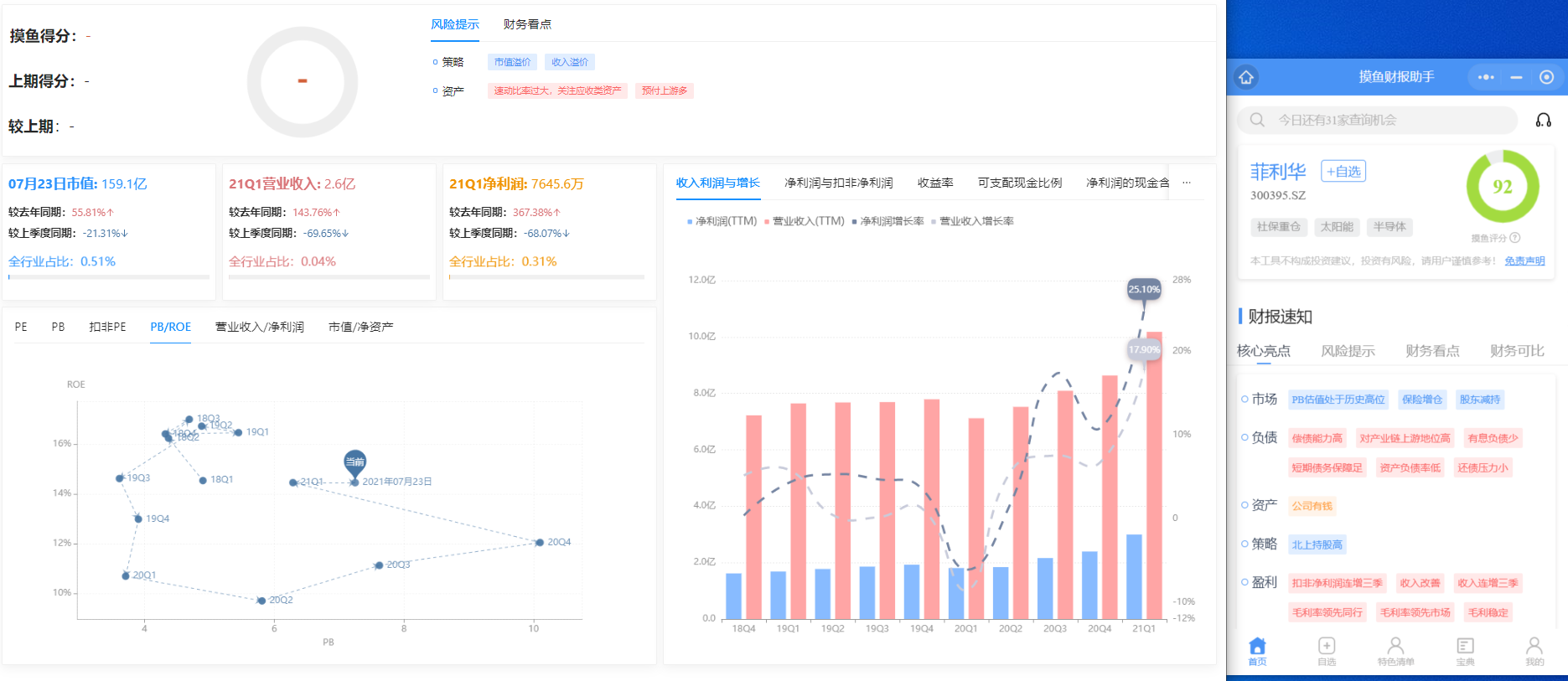This screenshot has width=1568, height=681.
Task: Open 宝典 in bottom navigation
Action: pos(1465,651)
